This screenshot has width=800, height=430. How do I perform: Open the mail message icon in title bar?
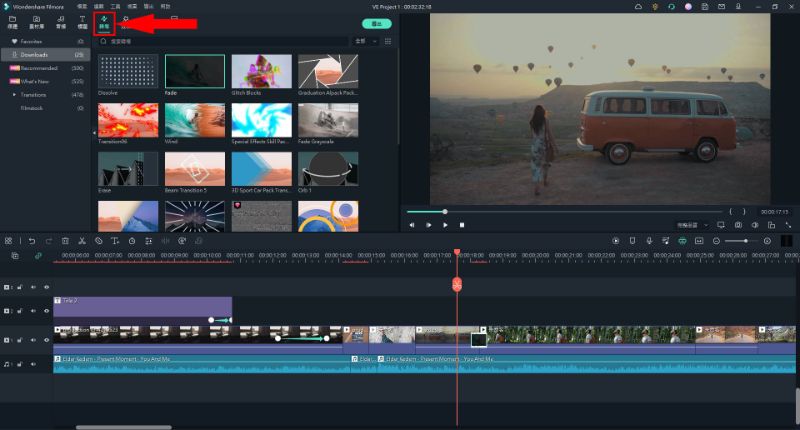click(721, 7)
